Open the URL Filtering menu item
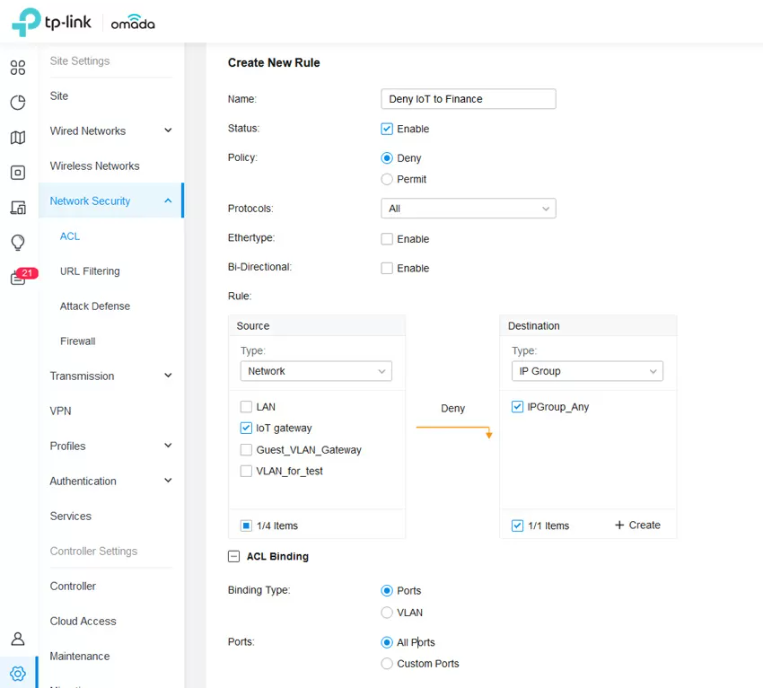Viewport: 767px width, 689px height. click(x=90, y=271)
